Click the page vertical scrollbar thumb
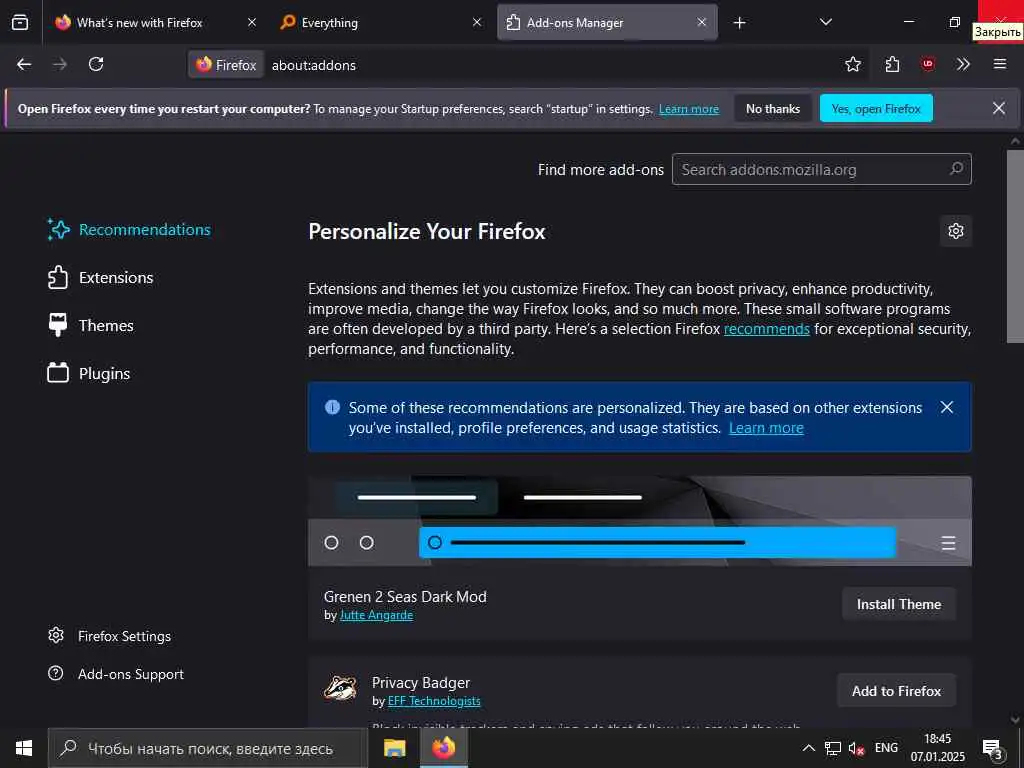The width and height of the screenshot is (1024, 768). coord(1015,246)
